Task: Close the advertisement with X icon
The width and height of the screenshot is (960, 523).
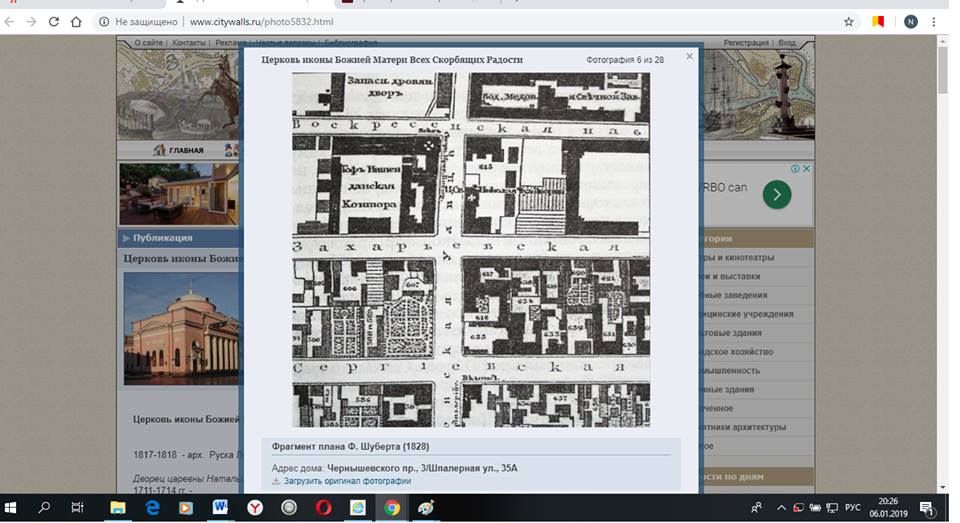Action: click(806, 168)
